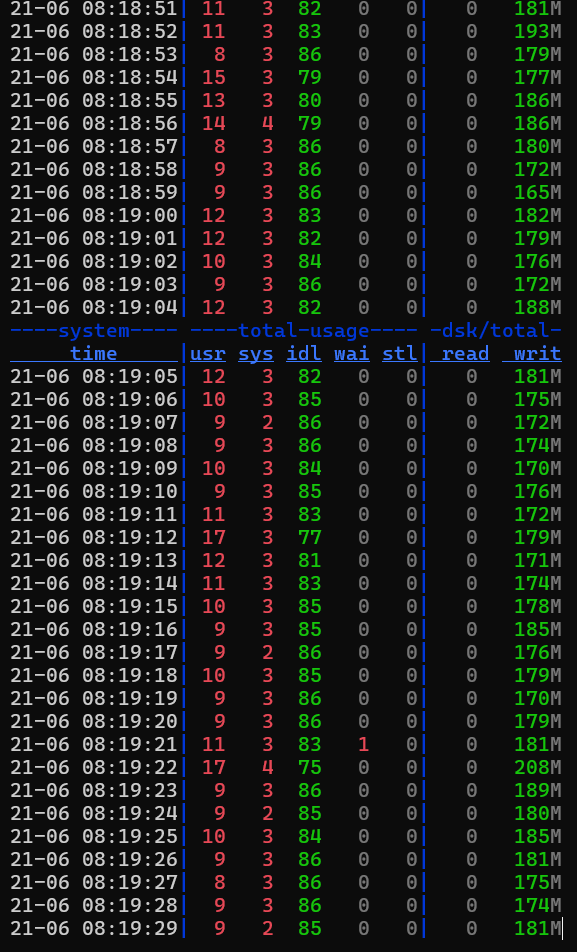The image size is (577, 952).
Task: Click the "----system----" group header
Action: (94, 331)
